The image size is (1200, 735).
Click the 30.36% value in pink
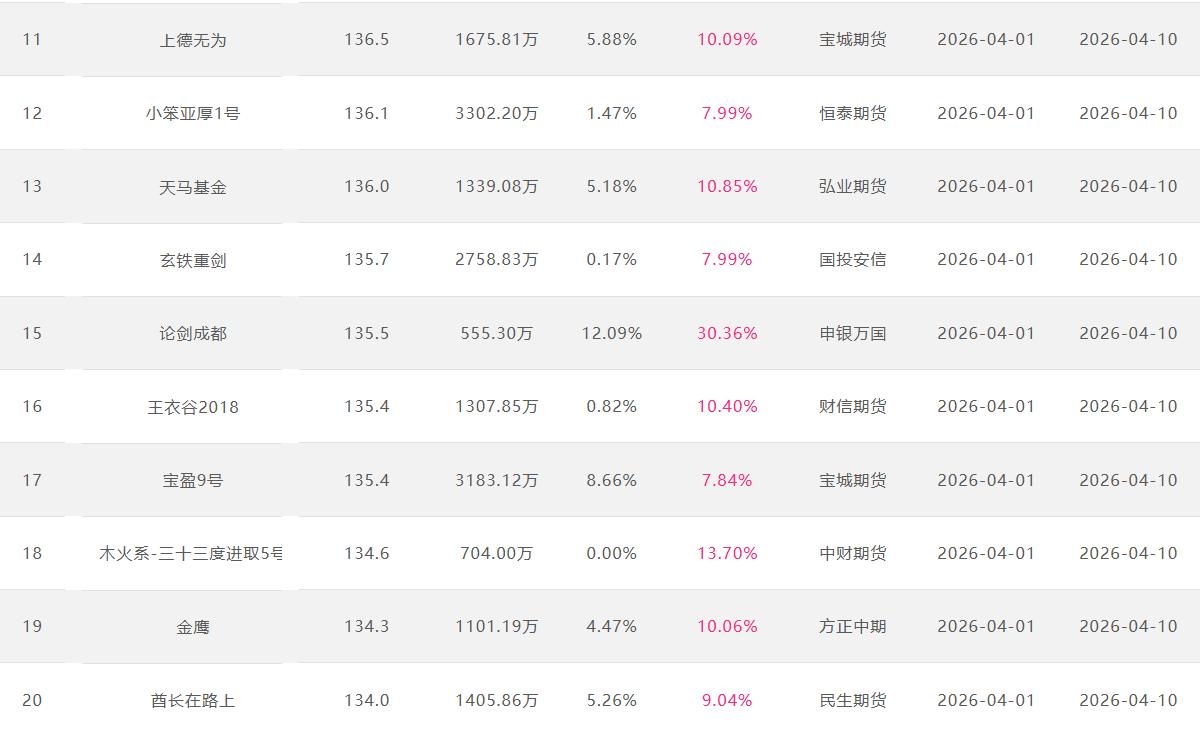[x=727, y=333]
